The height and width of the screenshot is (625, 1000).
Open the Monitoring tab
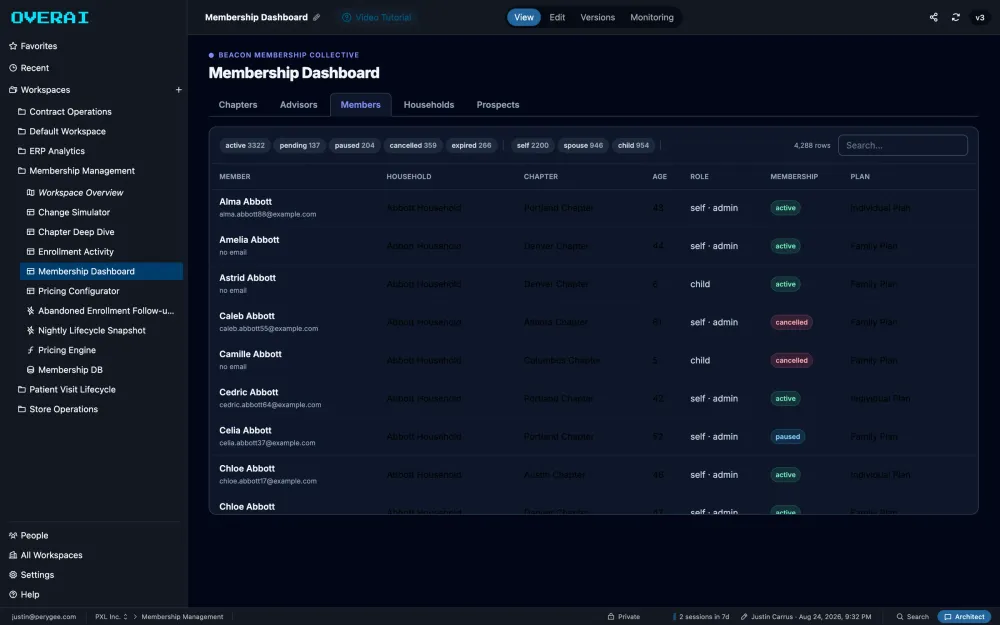point(652,17)
